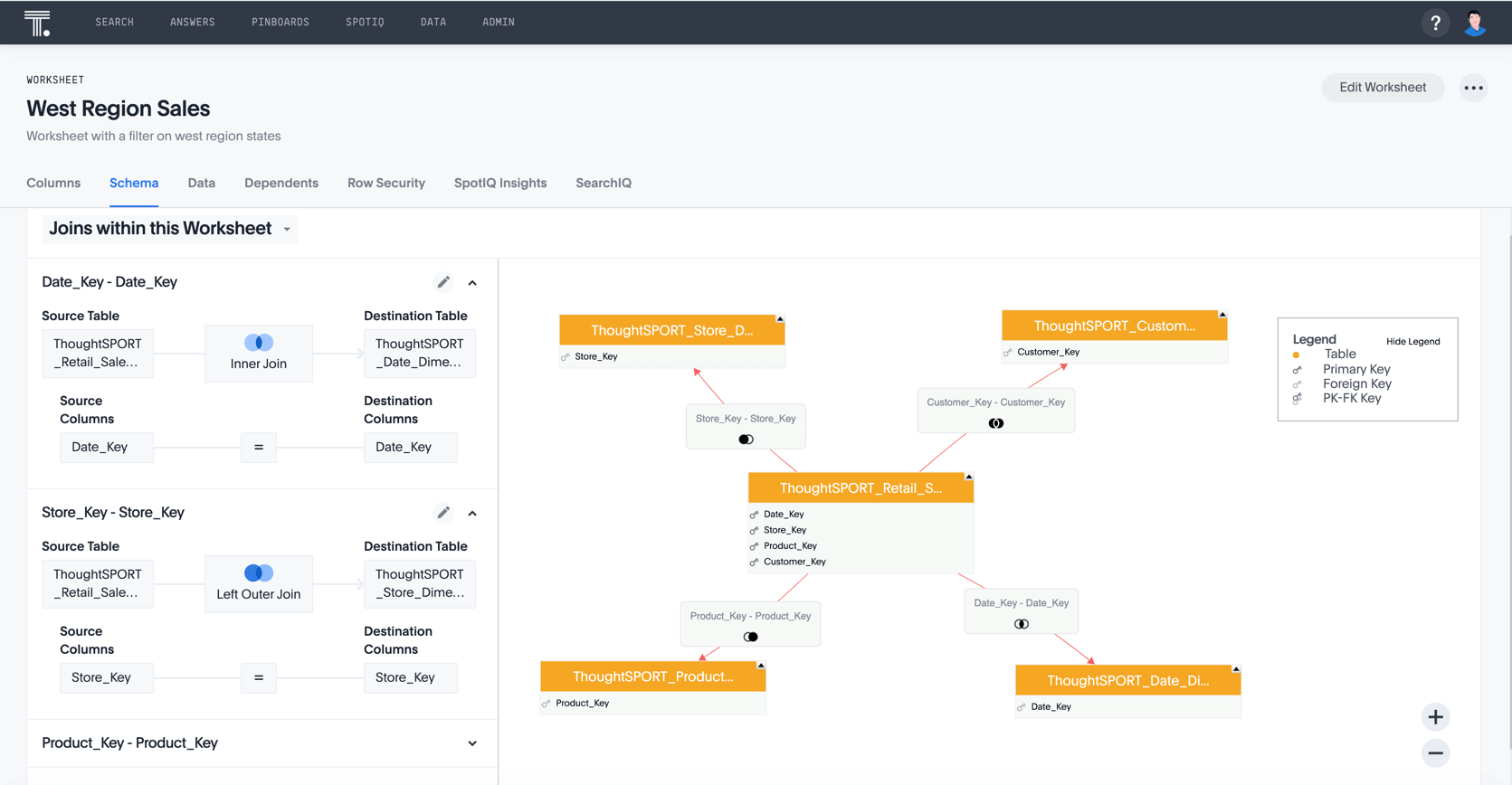Zoom out of the schema diagram
Image resolution: width=1512 pixels, height=785 pixels.
(1435, 753)
